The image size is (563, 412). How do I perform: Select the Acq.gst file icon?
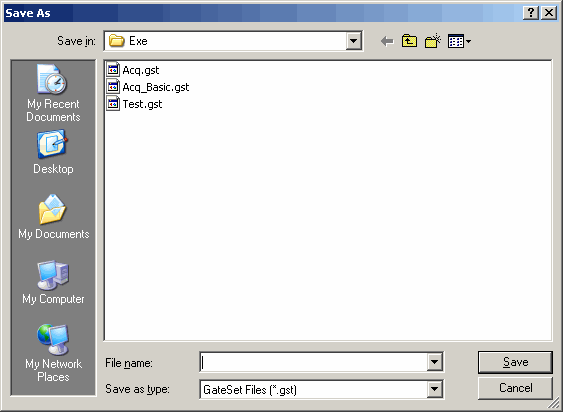point(113,69)
